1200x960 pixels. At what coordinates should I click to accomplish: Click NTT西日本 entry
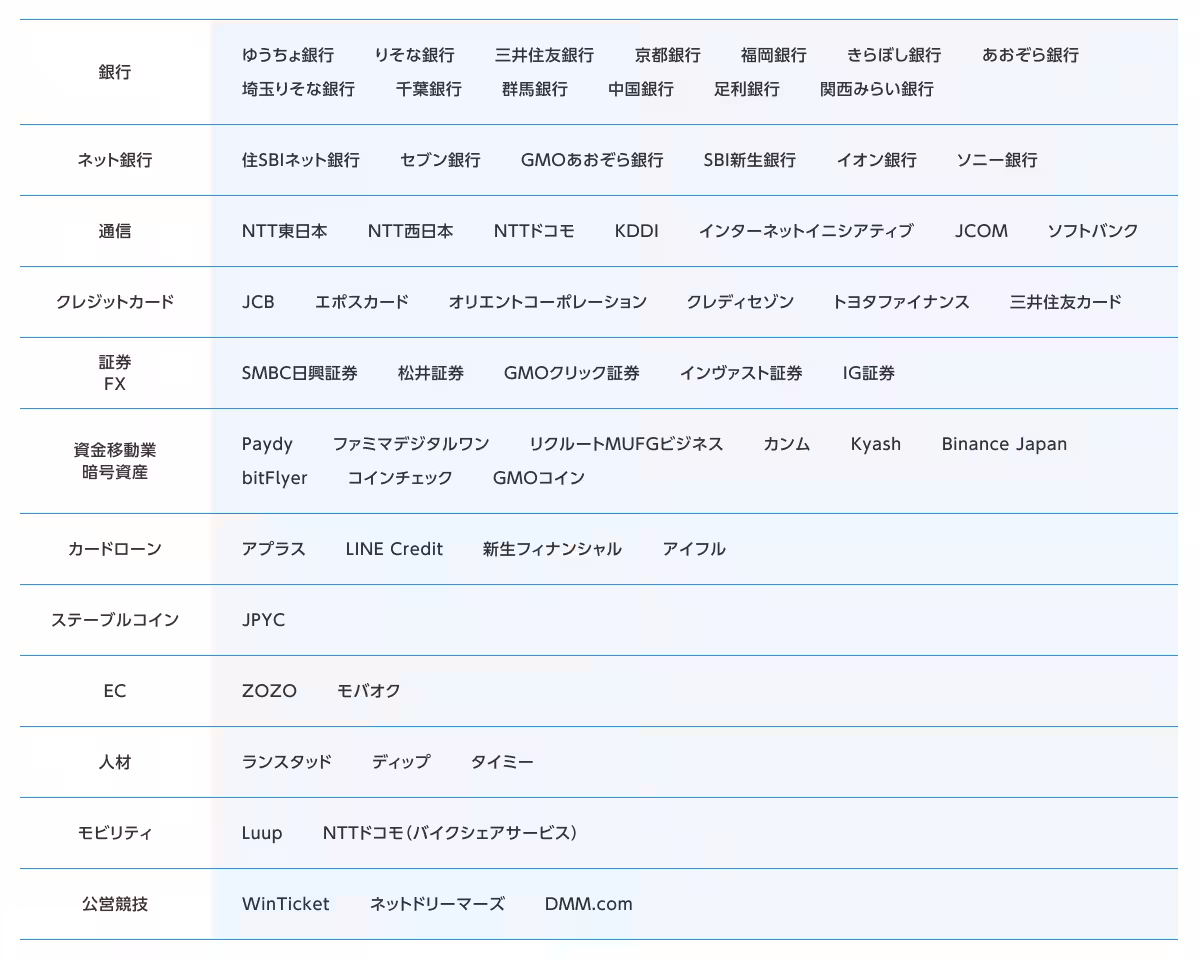click(x=411, y=231)
